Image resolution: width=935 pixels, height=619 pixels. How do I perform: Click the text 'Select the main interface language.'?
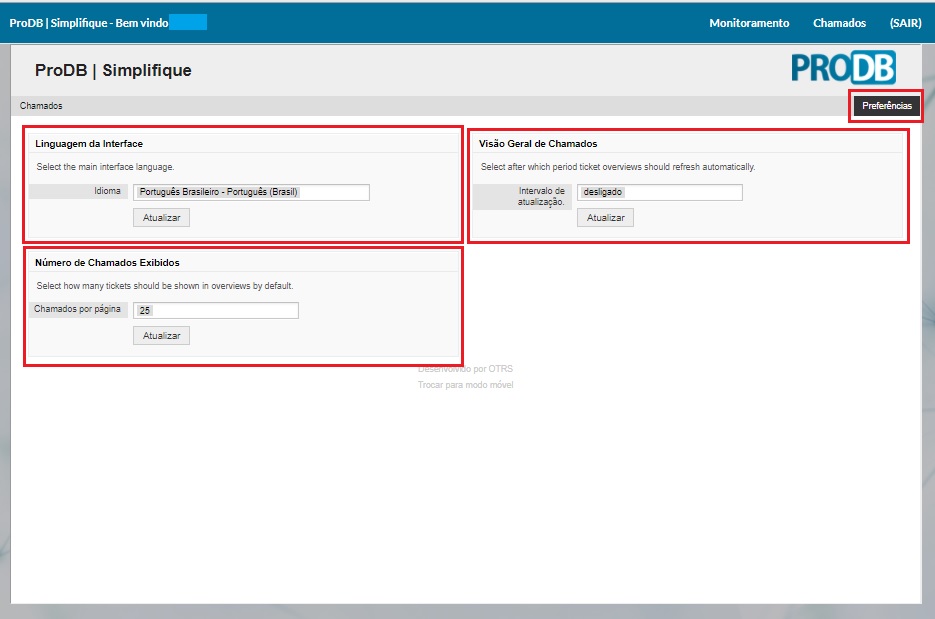pos(105,167)
